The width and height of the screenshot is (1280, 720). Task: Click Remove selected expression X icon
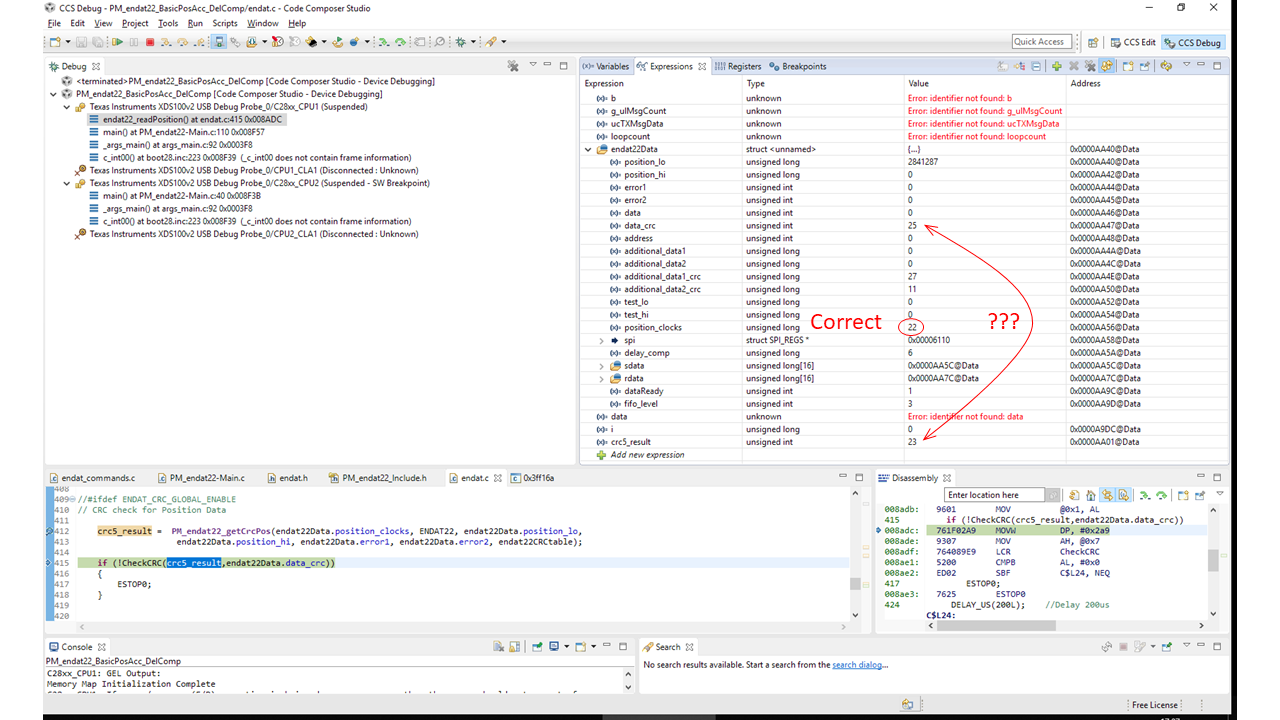(x=1073, y=66)
